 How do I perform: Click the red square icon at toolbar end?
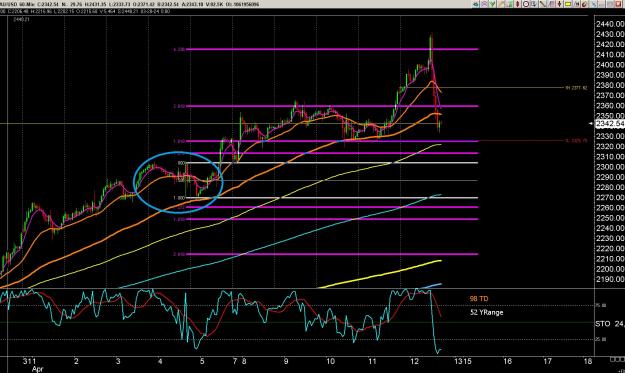pyautogui.click(x=618, y=4)
